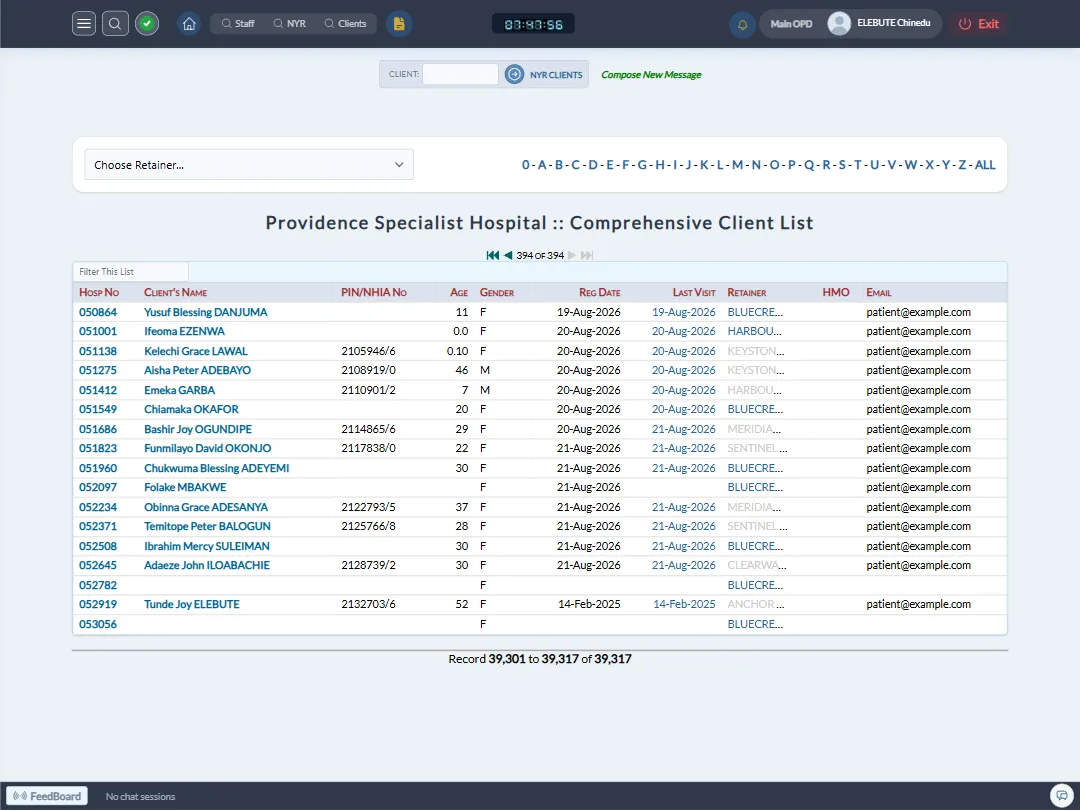
Task: Open client Adaeze John ILOABACHIE
Action: point(207,565)
